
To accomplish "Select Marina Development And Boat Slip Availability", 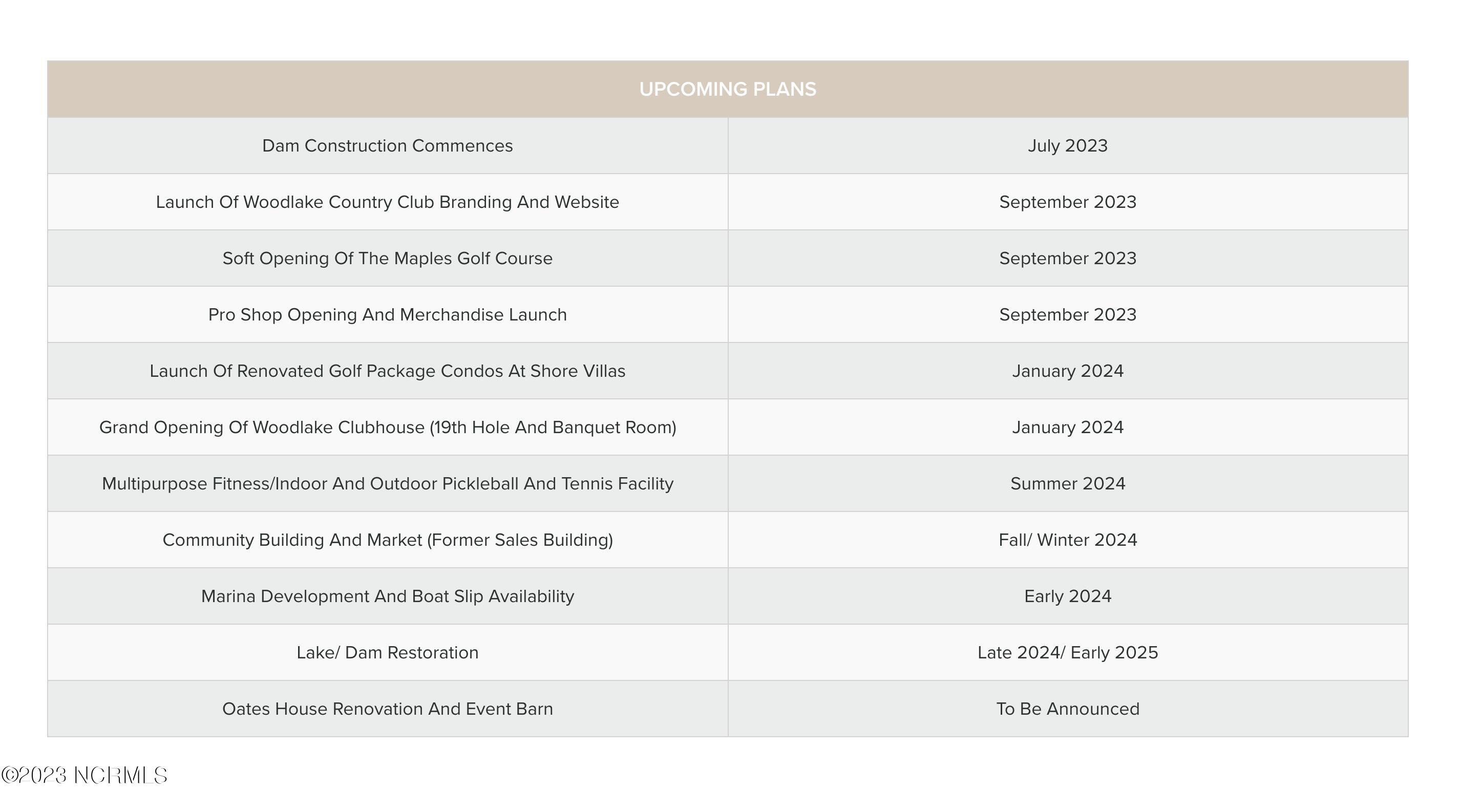I will click(387, 596).
